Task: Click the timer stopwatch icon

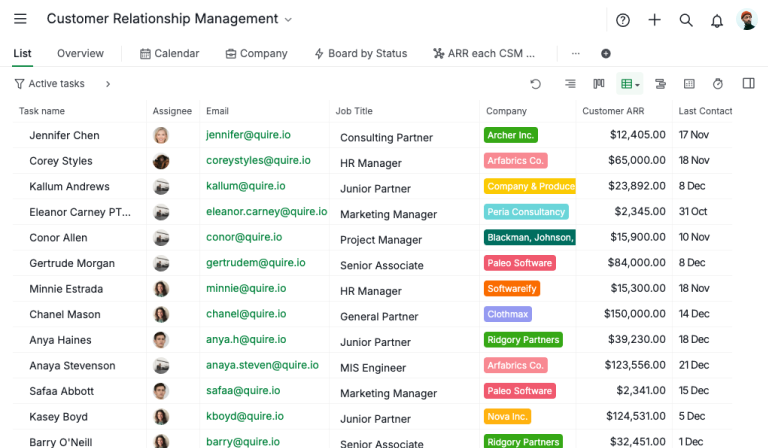Action: coord(718,84)
